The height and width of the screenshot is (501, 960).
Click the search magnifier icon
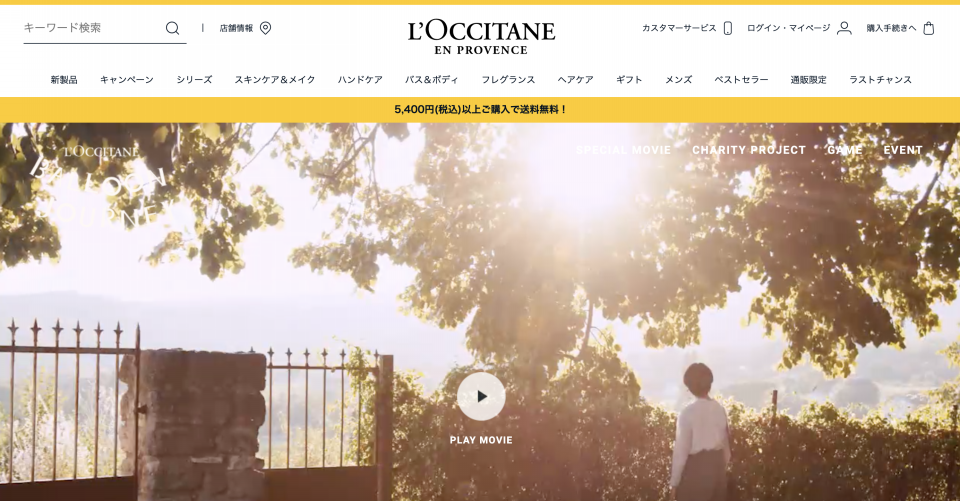173,28
